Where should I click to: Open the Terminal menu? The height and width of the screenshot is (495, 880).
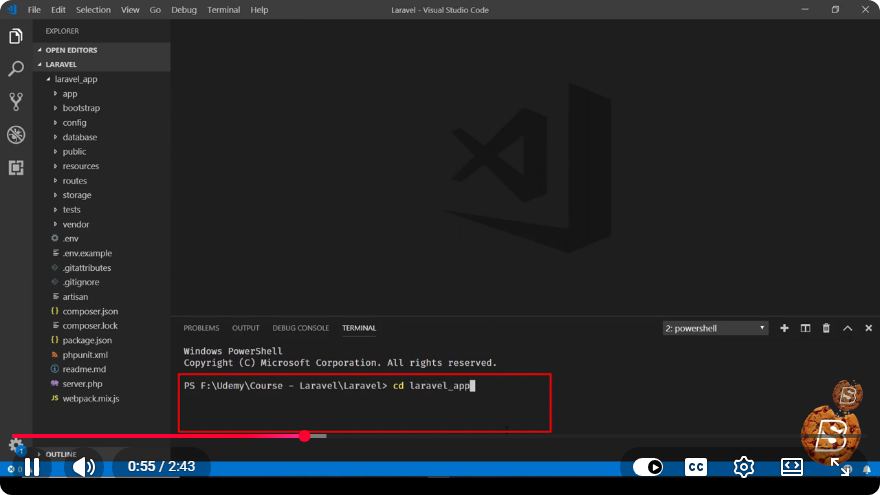click(x=224, y=10)
